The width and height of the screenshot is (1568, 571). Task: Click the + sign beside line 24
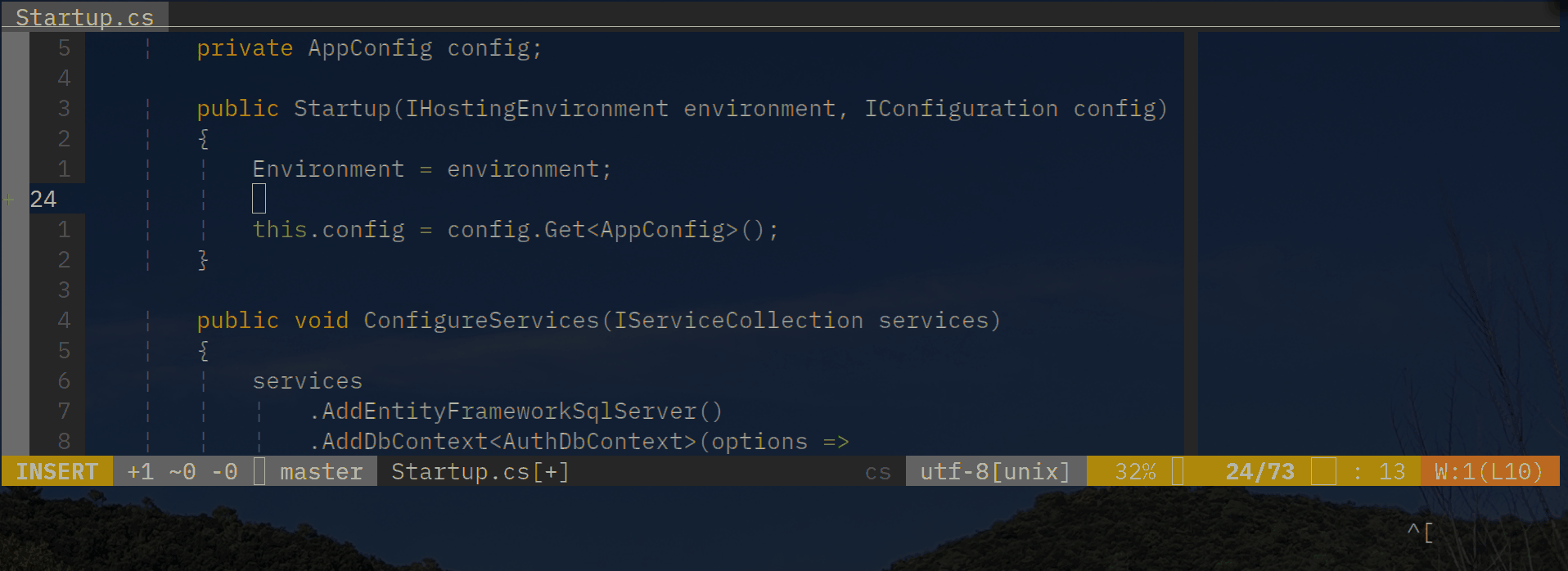[8, 199]
